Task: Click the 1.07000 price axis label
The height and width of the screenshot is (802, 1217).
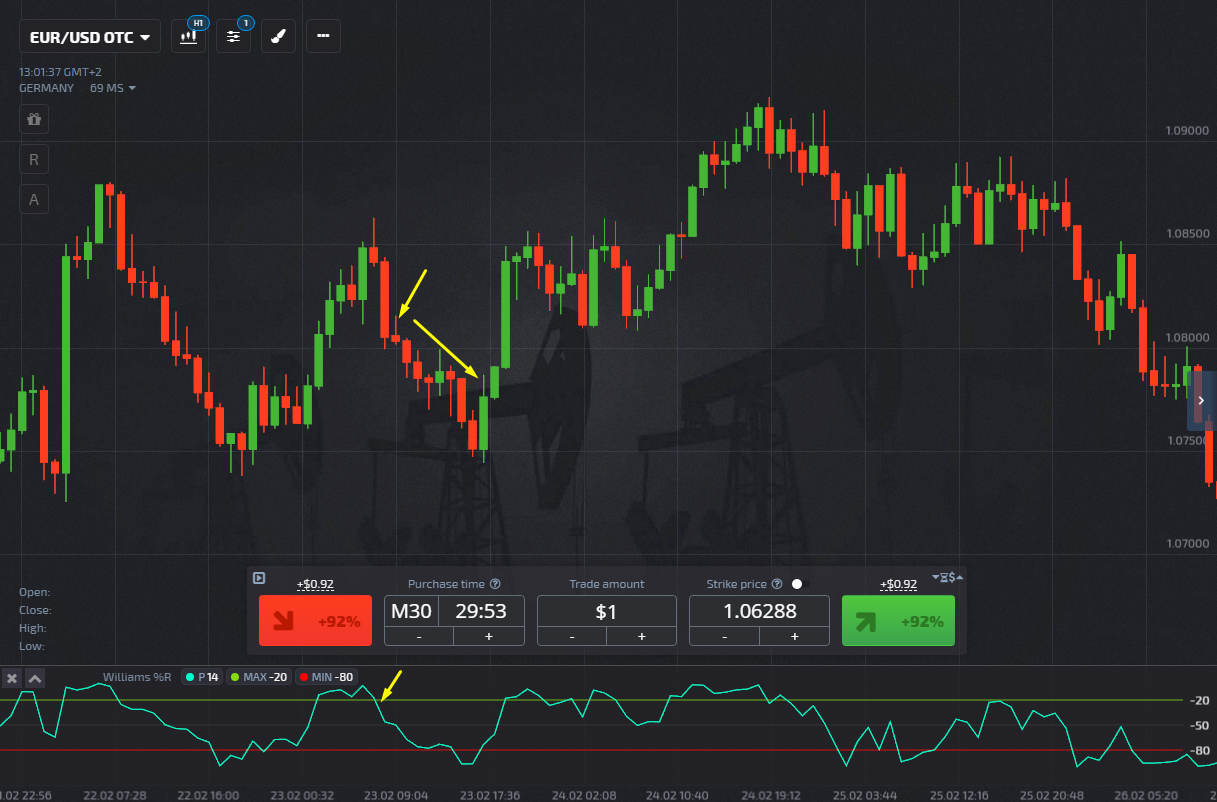Action: coord(1187,544)
